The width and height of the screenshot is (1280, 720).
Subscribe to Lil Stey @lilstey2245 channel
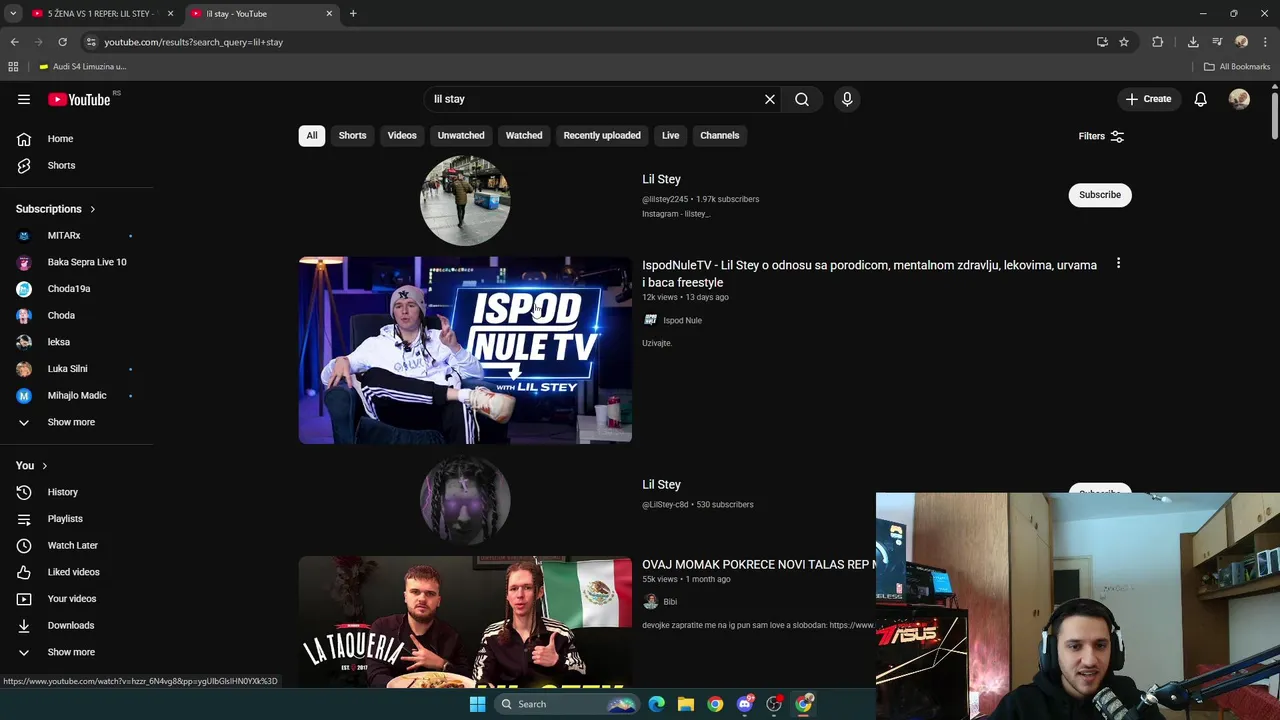1100,194
